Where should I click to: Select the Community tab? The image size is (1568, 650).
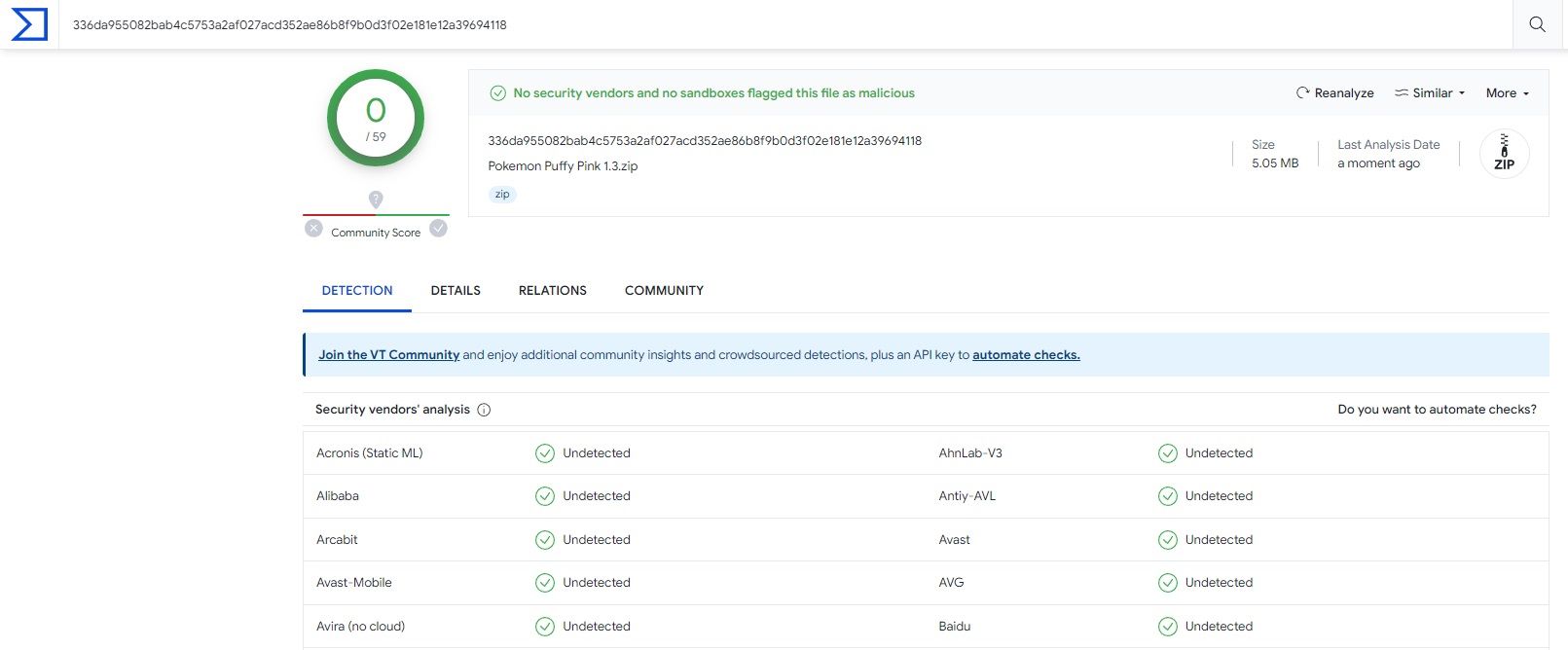664,291
